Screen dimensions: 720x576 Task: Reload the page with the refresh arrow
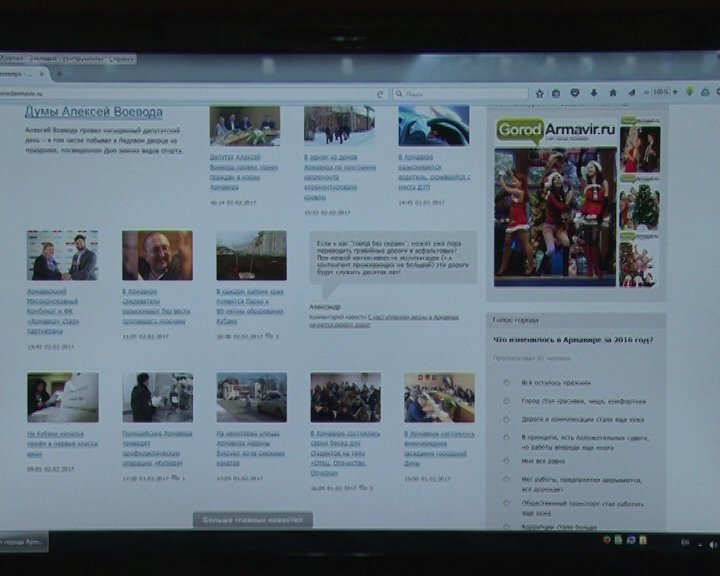[x=380, y=95]
